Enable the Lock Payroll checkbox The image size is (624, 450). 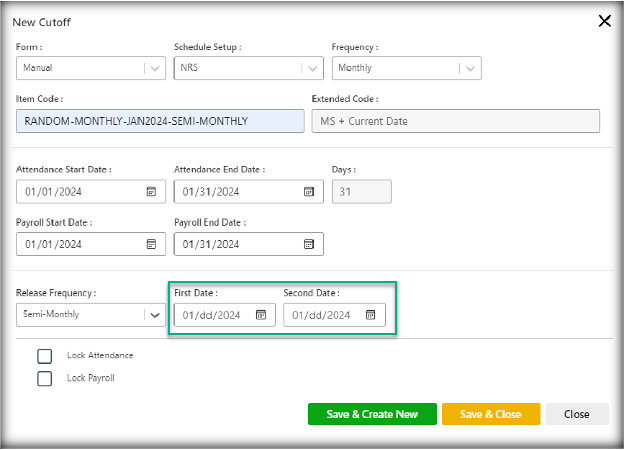pos(44,378)
